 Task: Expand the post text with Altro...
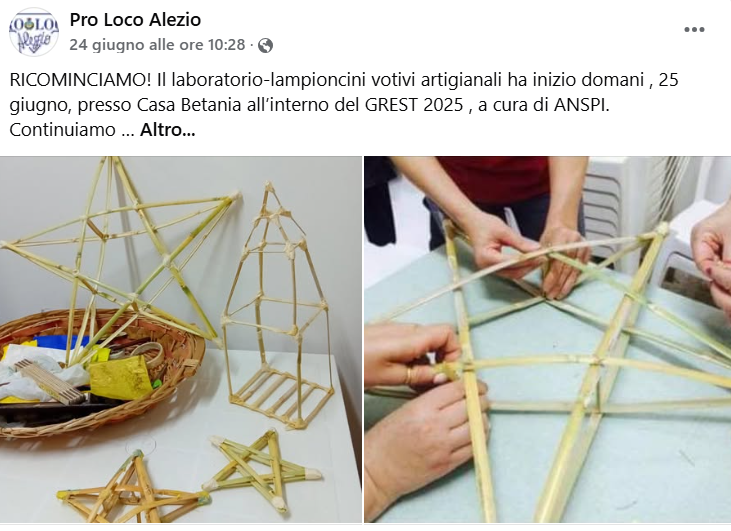(x=167, y=130)
